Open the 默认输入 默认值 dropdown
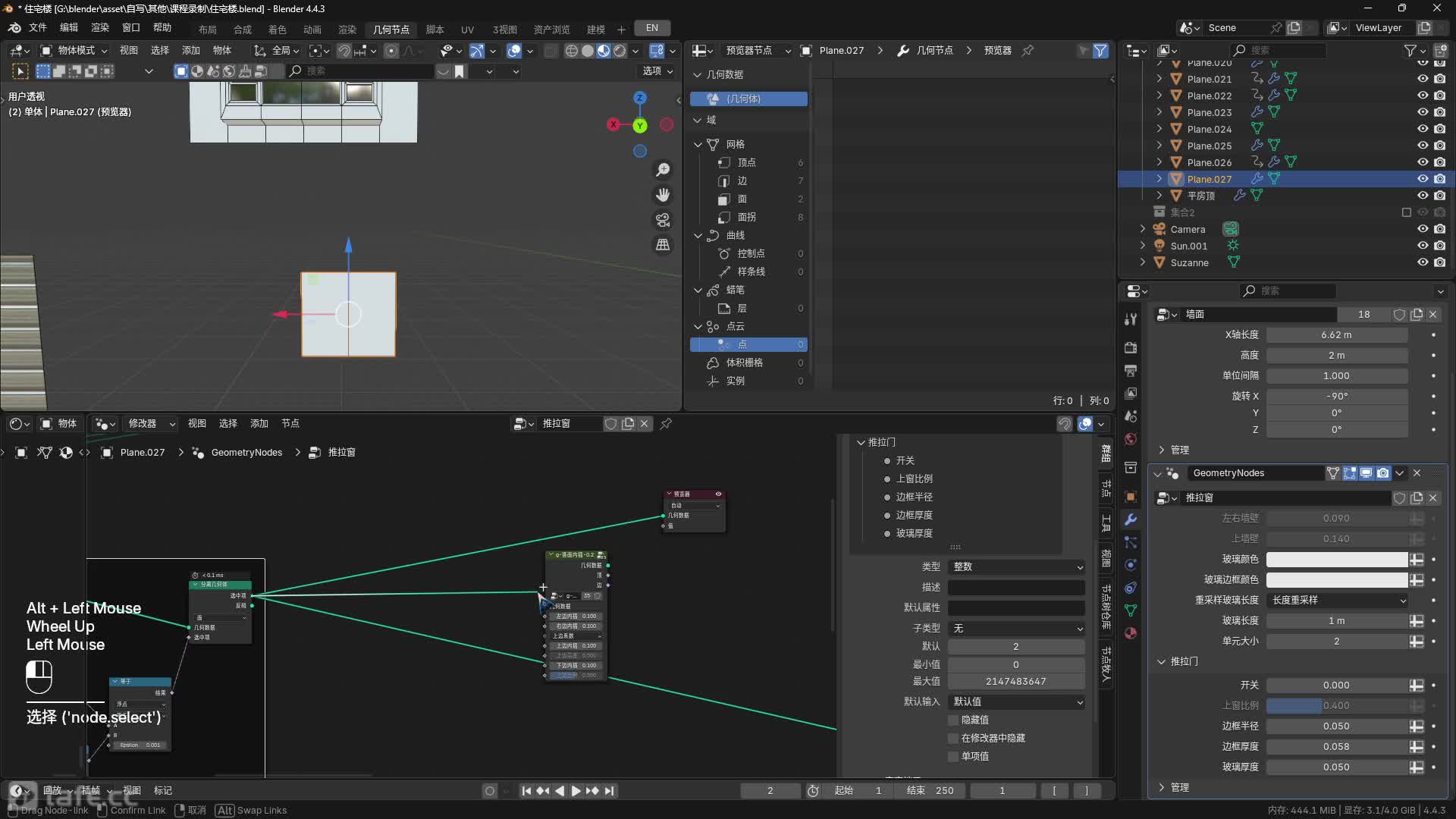Viewport: 1456px width, 819px height. (x=1016, y=702)
